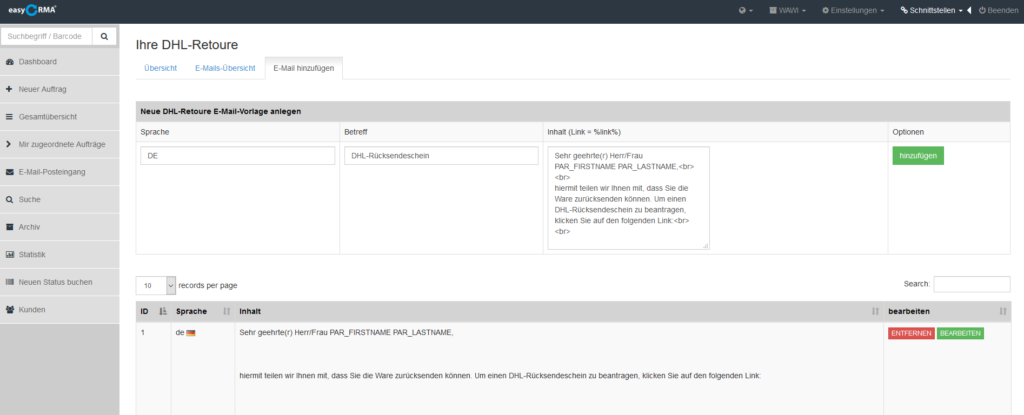Click the Inhalt (Link = %link%) header
The height and width of the screenshot is (415, 1024).
[x=583, y=132]
